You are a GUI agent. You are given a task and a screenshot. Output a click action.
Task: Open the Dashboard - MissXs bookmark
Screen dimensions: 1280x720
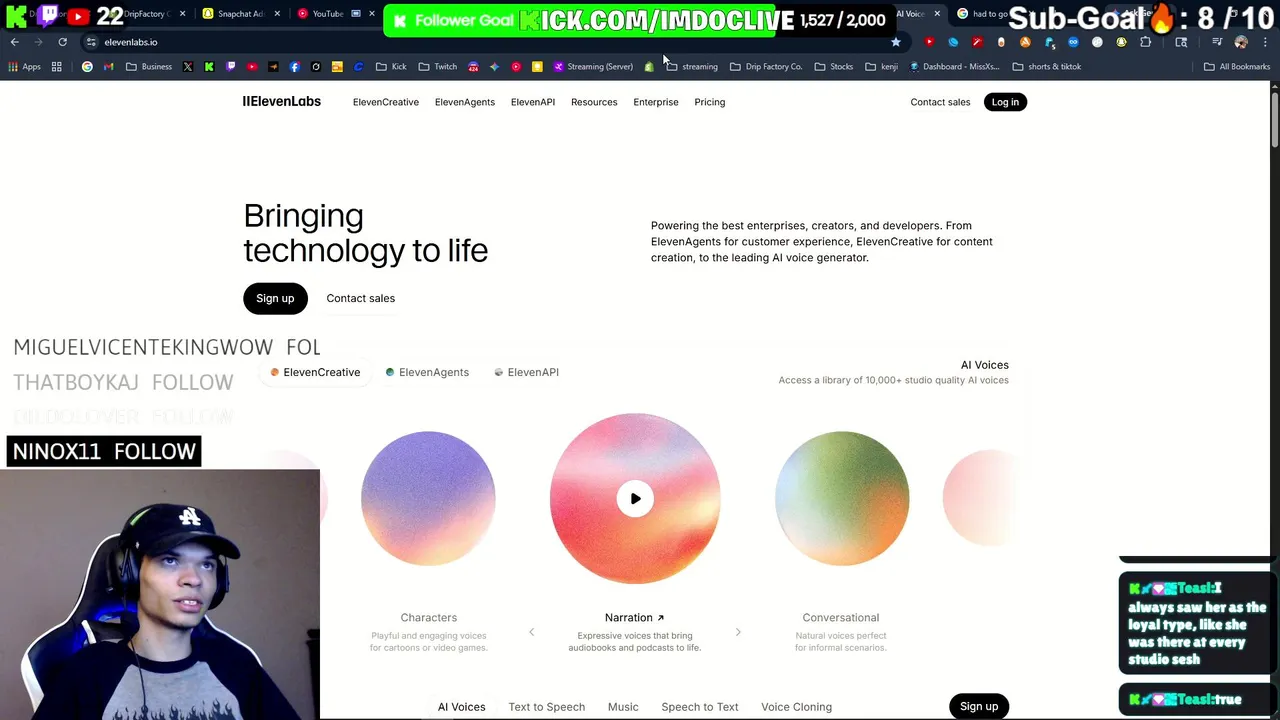coord(954,67)
